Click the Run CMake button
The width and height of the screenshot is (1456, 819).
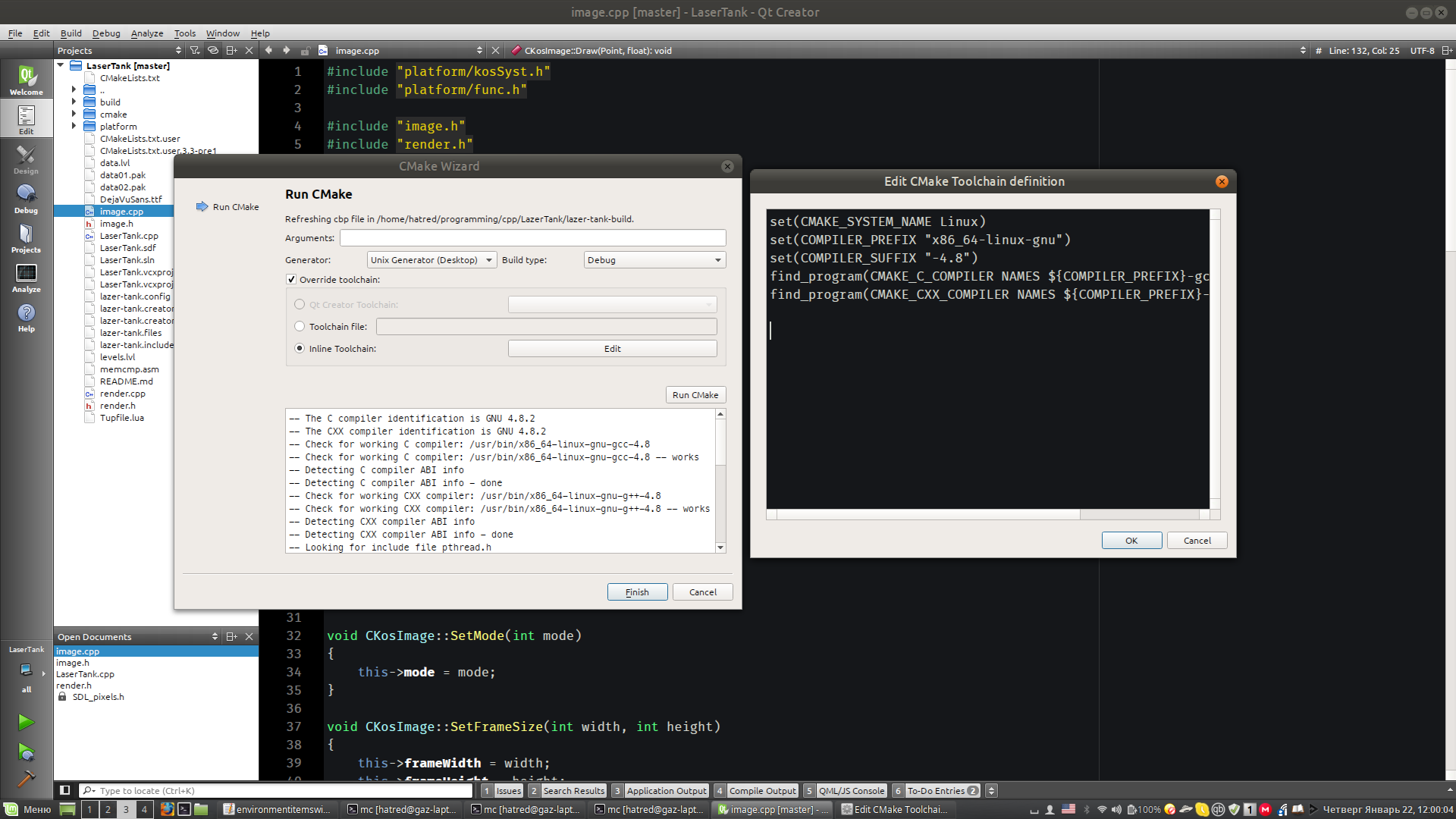pyautogui.click(x=695, y=394)
